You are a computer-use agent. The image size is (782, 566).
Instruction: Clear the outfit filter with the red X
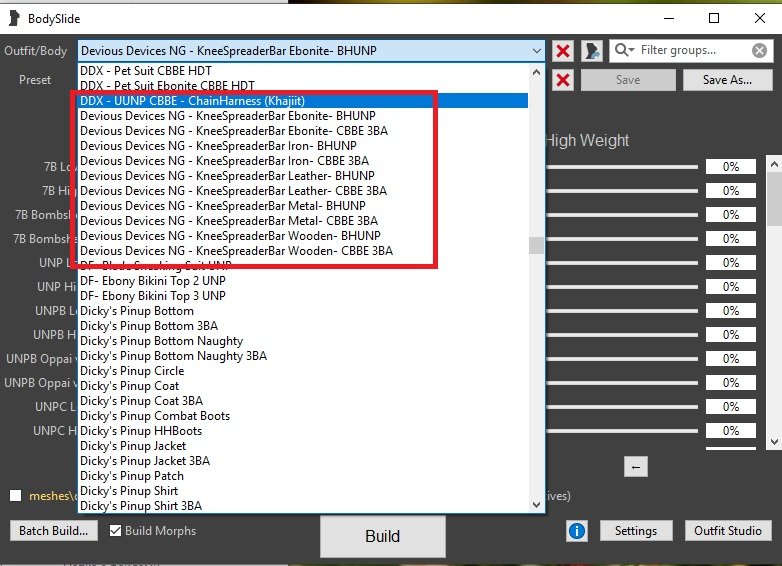tap(563, 50)
